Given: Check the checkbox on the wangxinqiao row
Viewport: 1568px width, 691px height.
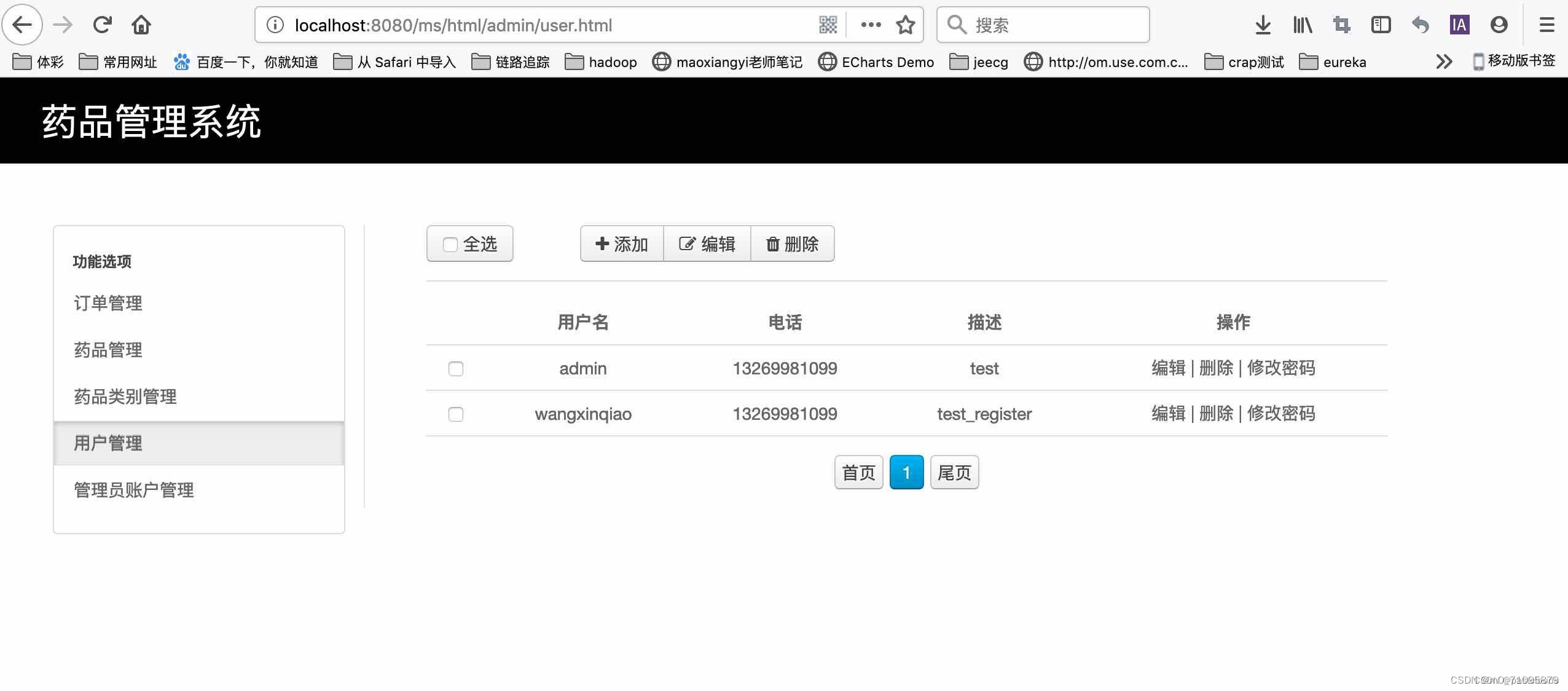Looking at the screenshot, I should pos(455,414).
